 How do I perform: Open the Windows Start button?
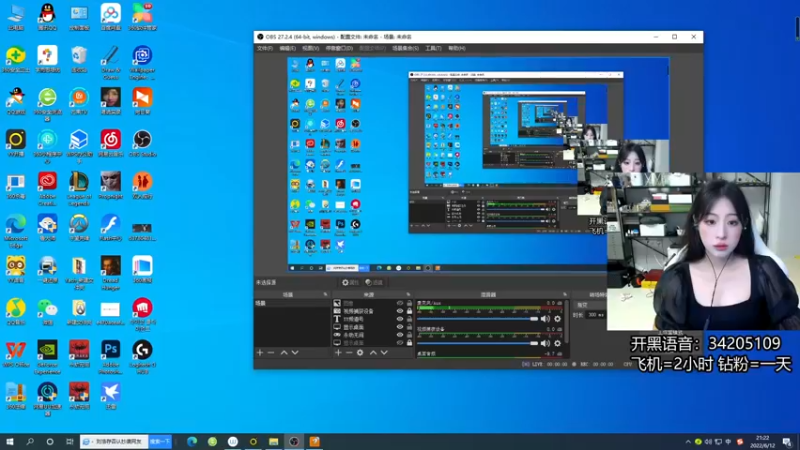coord(10,441)
